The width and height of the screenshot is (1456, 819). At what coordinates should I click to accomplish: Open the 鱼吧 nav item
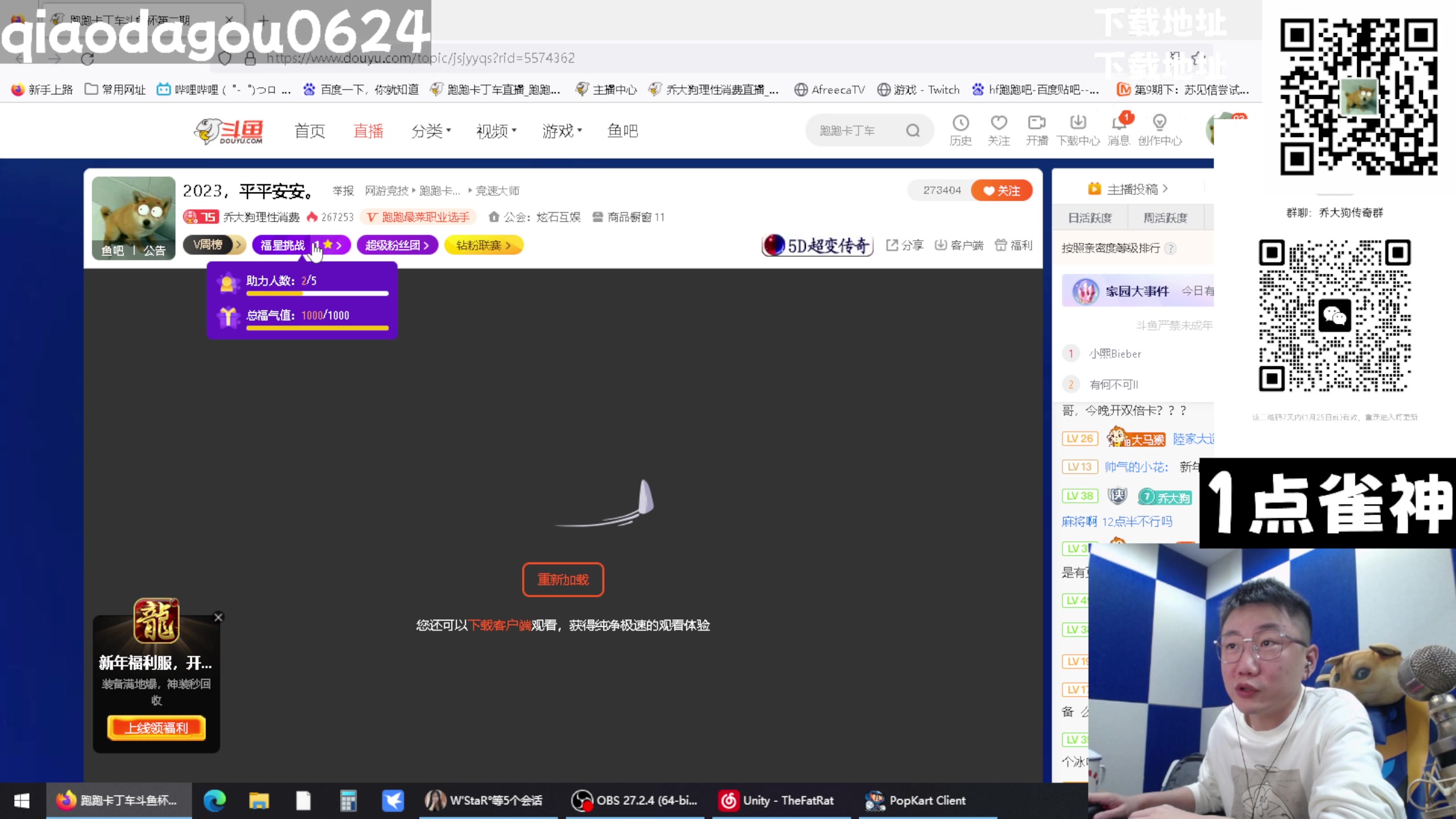623,131
